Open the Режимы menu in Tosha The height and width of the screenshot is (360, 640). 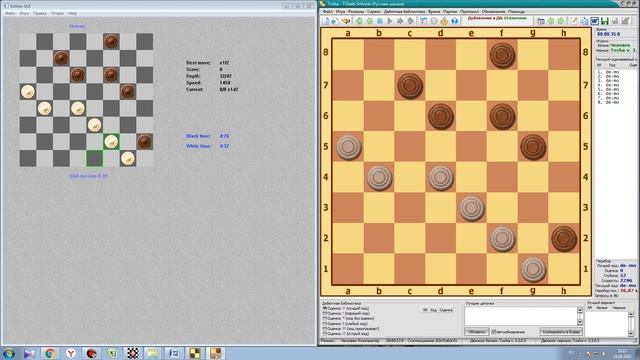pos(356,12)
